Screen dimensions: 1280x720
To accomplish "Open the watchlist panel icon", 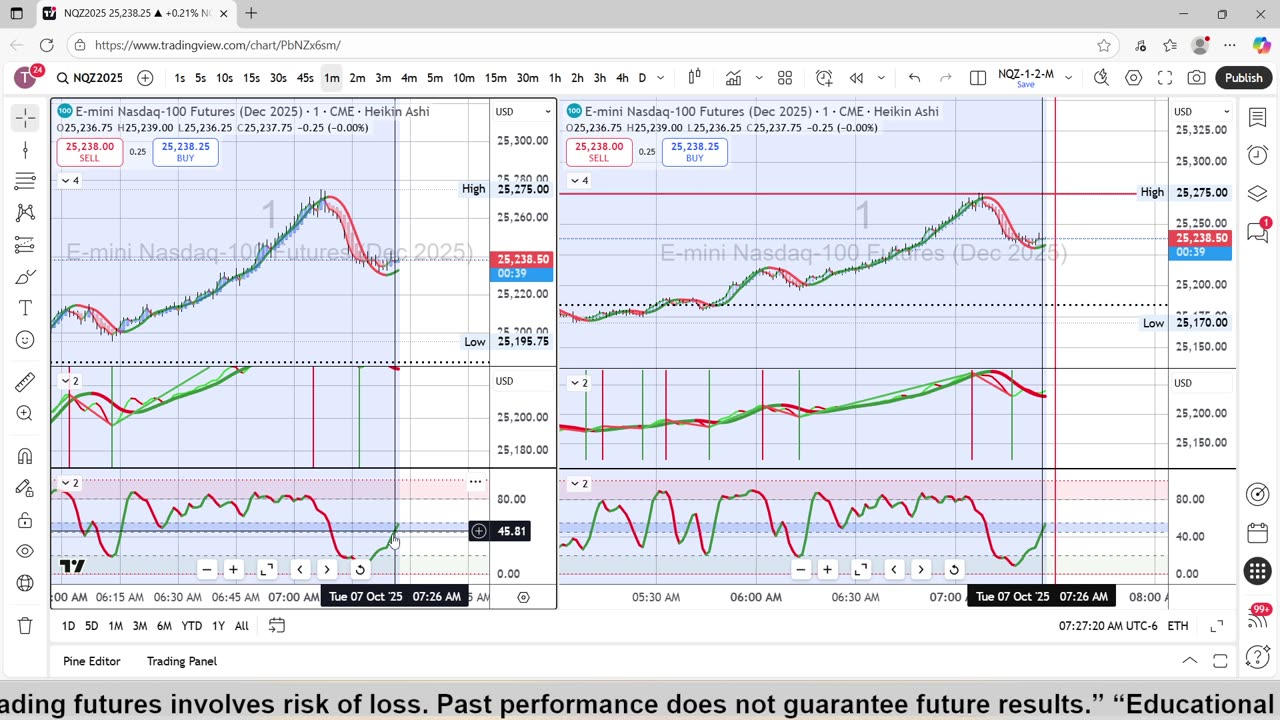I will tap(1258, 118).
